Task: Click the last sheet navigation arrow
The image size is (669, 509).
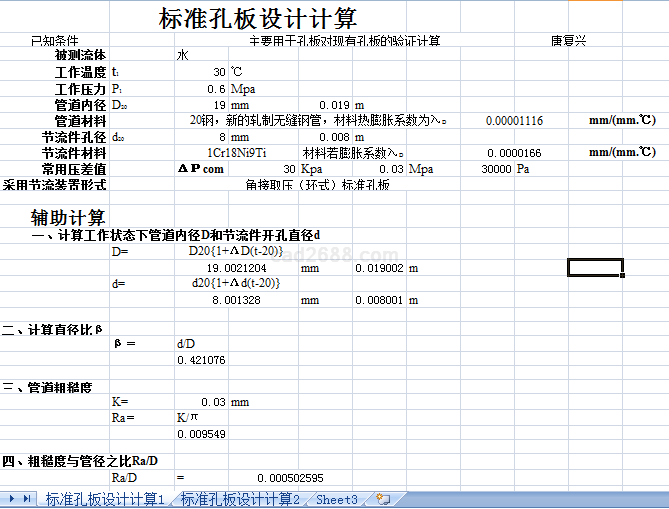Action: tap(26, 498)
